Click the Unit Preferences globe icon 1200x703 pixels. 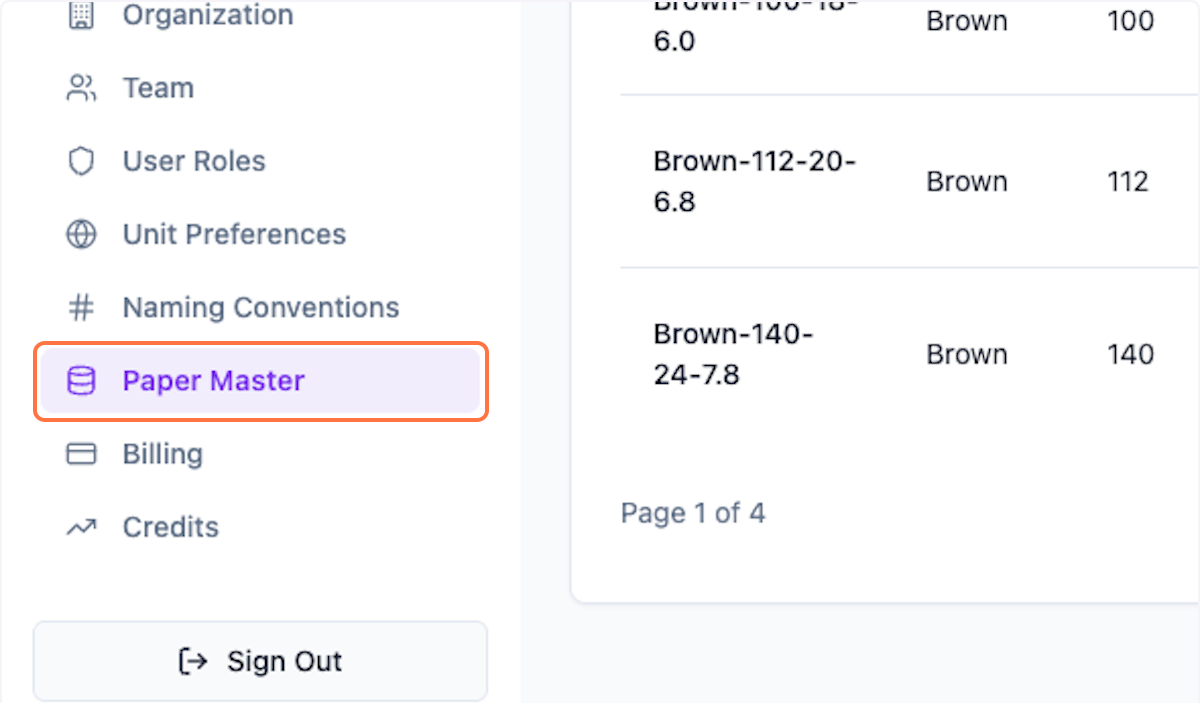[81, 234]
